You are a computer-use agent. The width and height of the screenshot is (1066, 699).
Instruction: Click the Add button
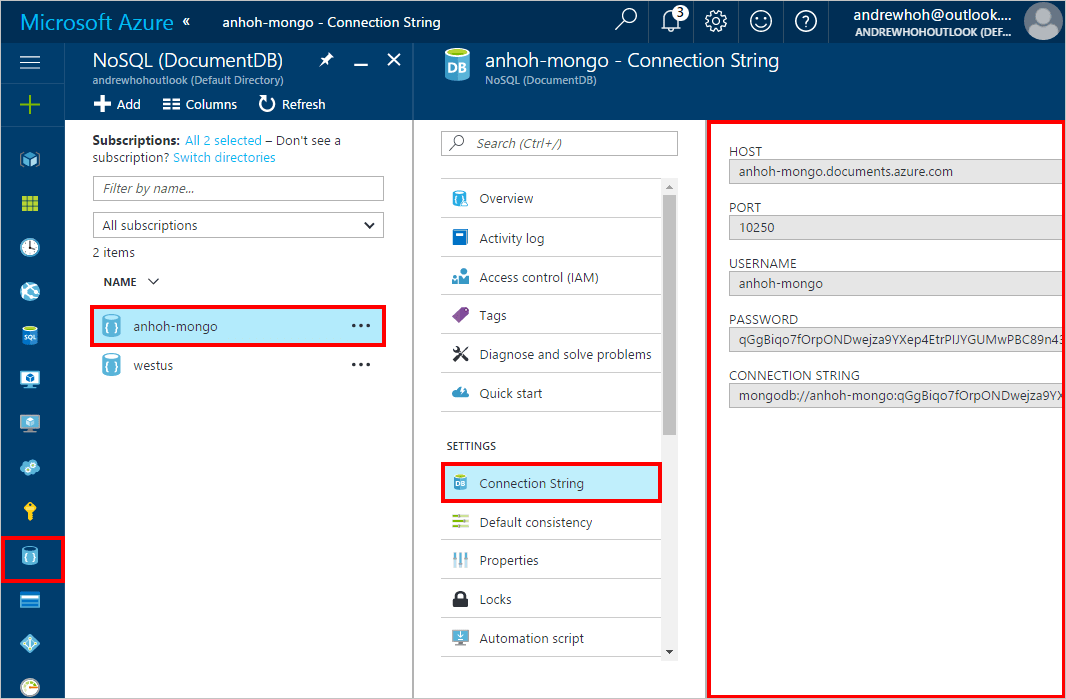116,104
